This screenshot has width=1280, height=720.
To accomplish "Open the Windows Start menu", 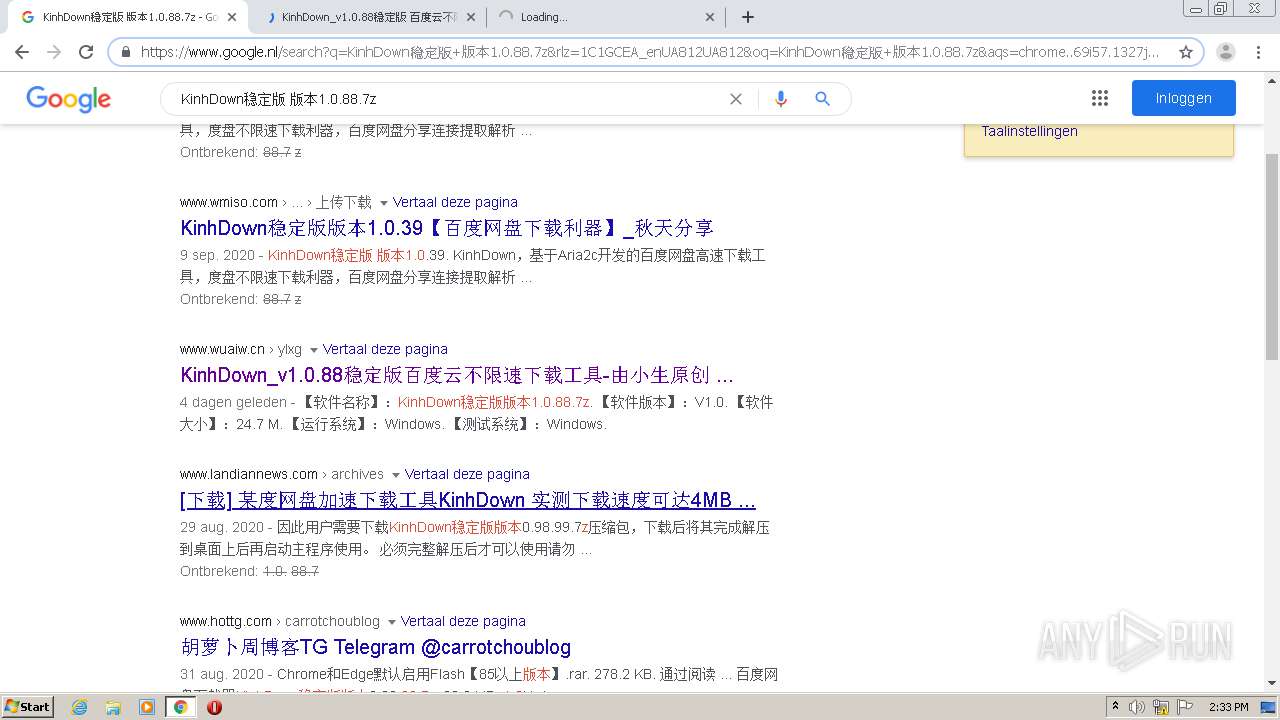I will [28, 707].
